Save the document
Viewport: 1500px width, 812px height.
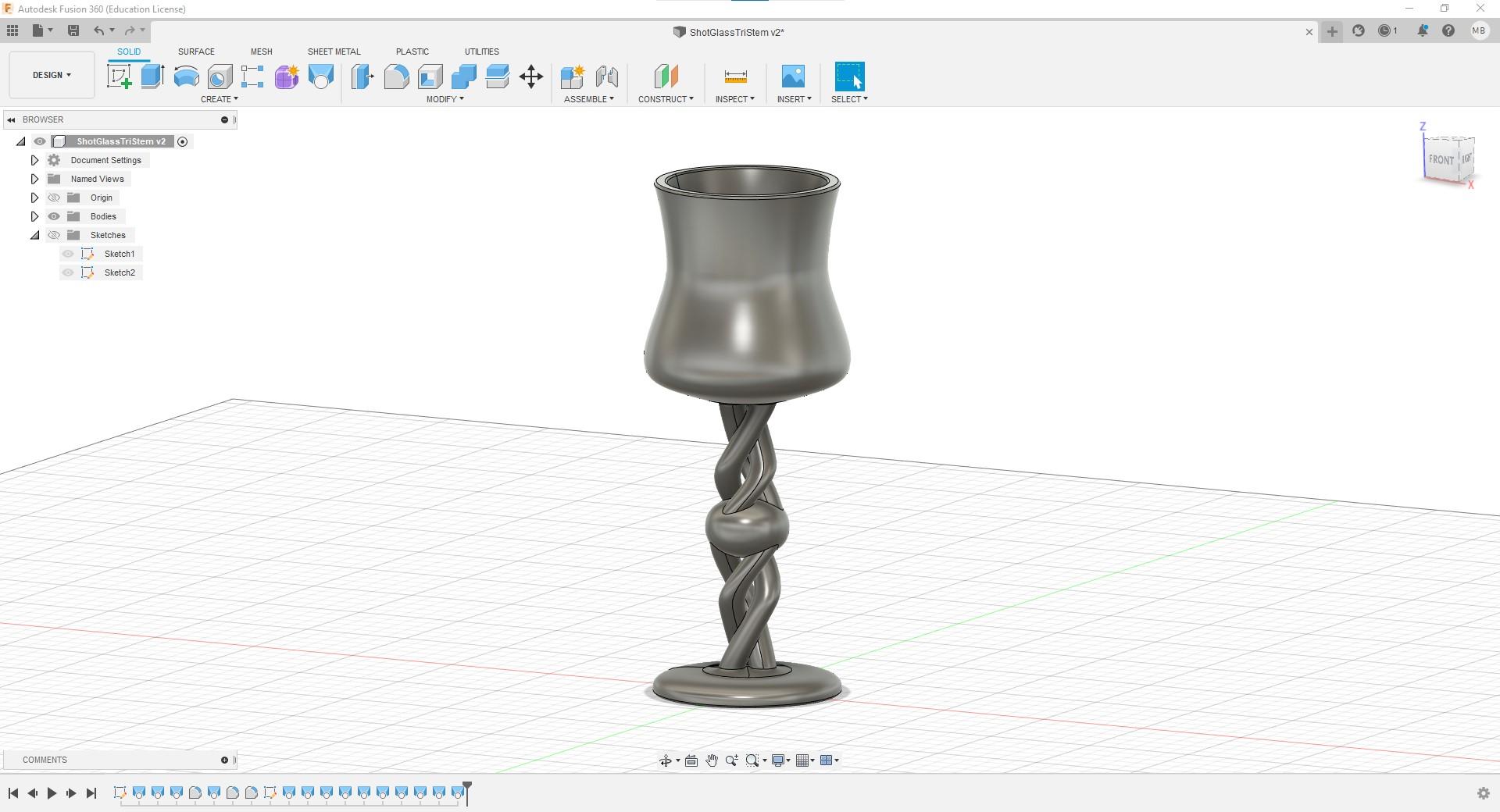pyautogui.click(x=73, y=30)
